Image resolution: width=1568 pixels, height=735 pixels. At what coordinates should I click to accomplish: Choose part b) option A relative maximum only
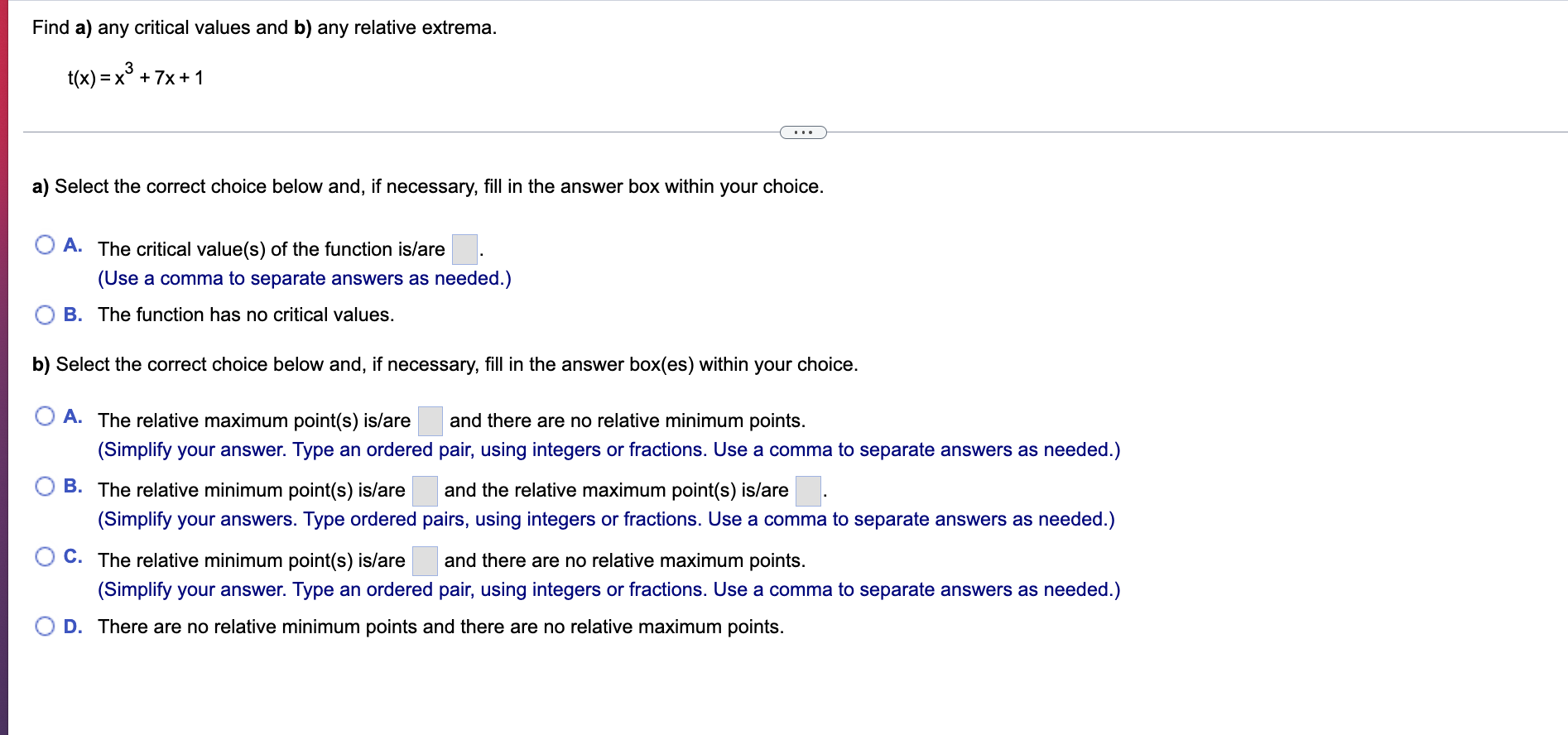click(45, 416)
